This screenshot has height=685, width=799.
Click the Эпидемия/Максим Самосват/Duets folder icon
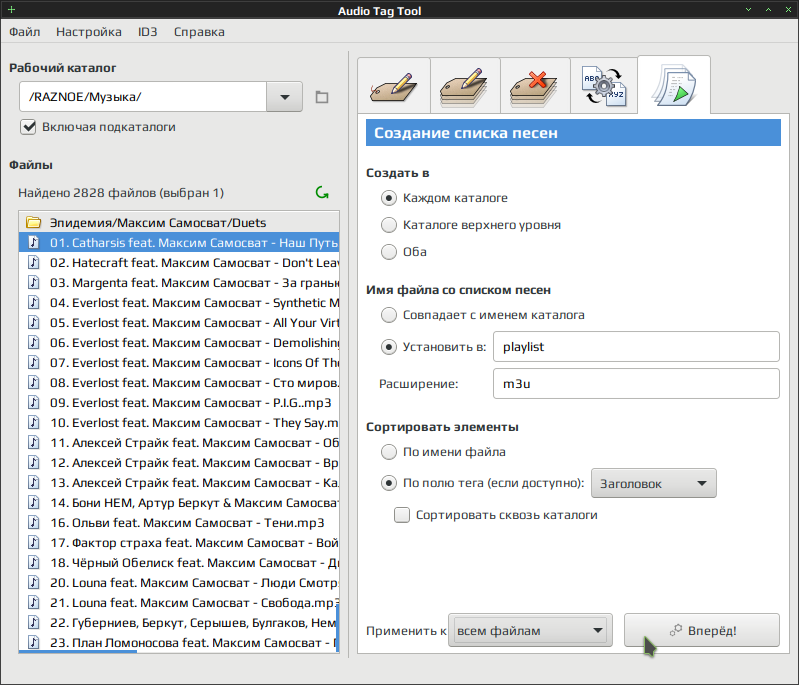[34, 223]
